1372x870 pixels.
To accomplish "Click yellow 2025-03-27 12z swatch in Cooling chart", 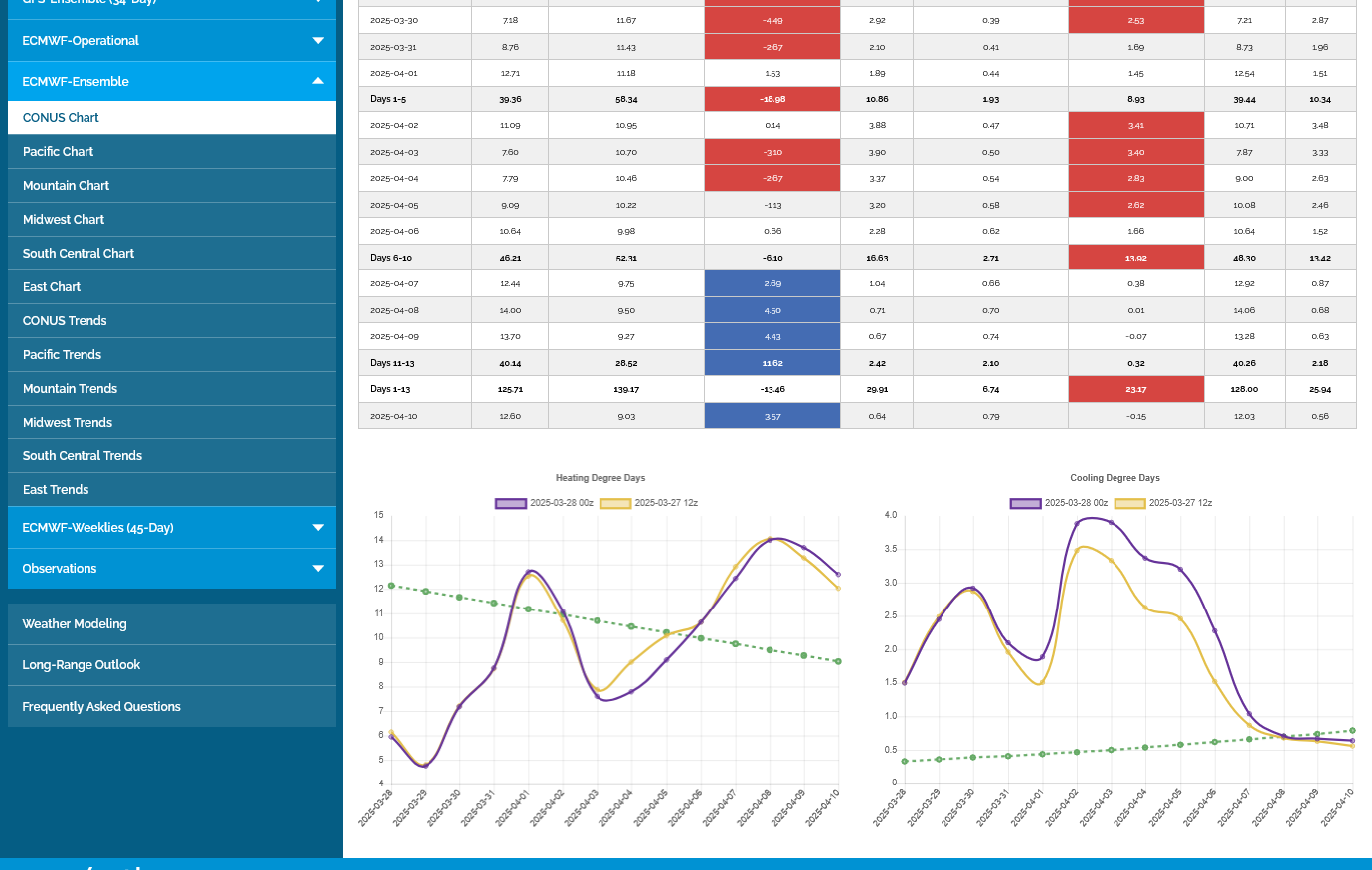I will [1130, 503].
